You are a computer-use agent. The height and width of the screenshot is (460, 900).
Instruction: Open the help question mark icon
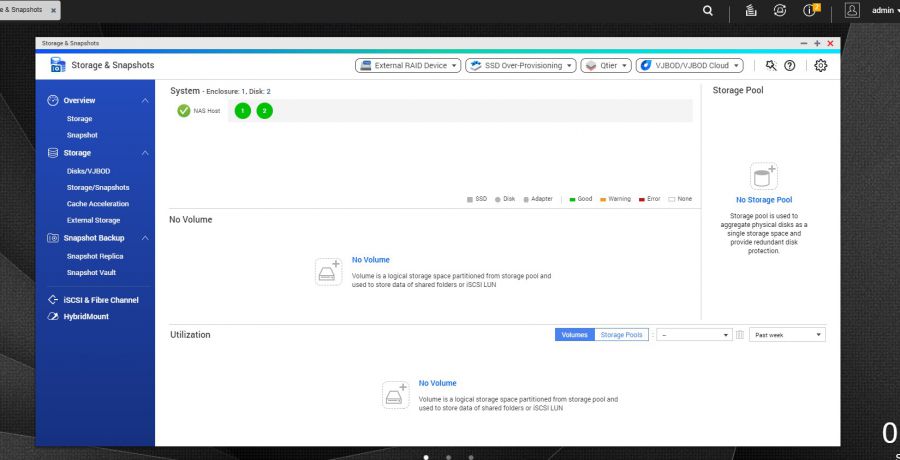pyautogui.click(x=790, y=65)
